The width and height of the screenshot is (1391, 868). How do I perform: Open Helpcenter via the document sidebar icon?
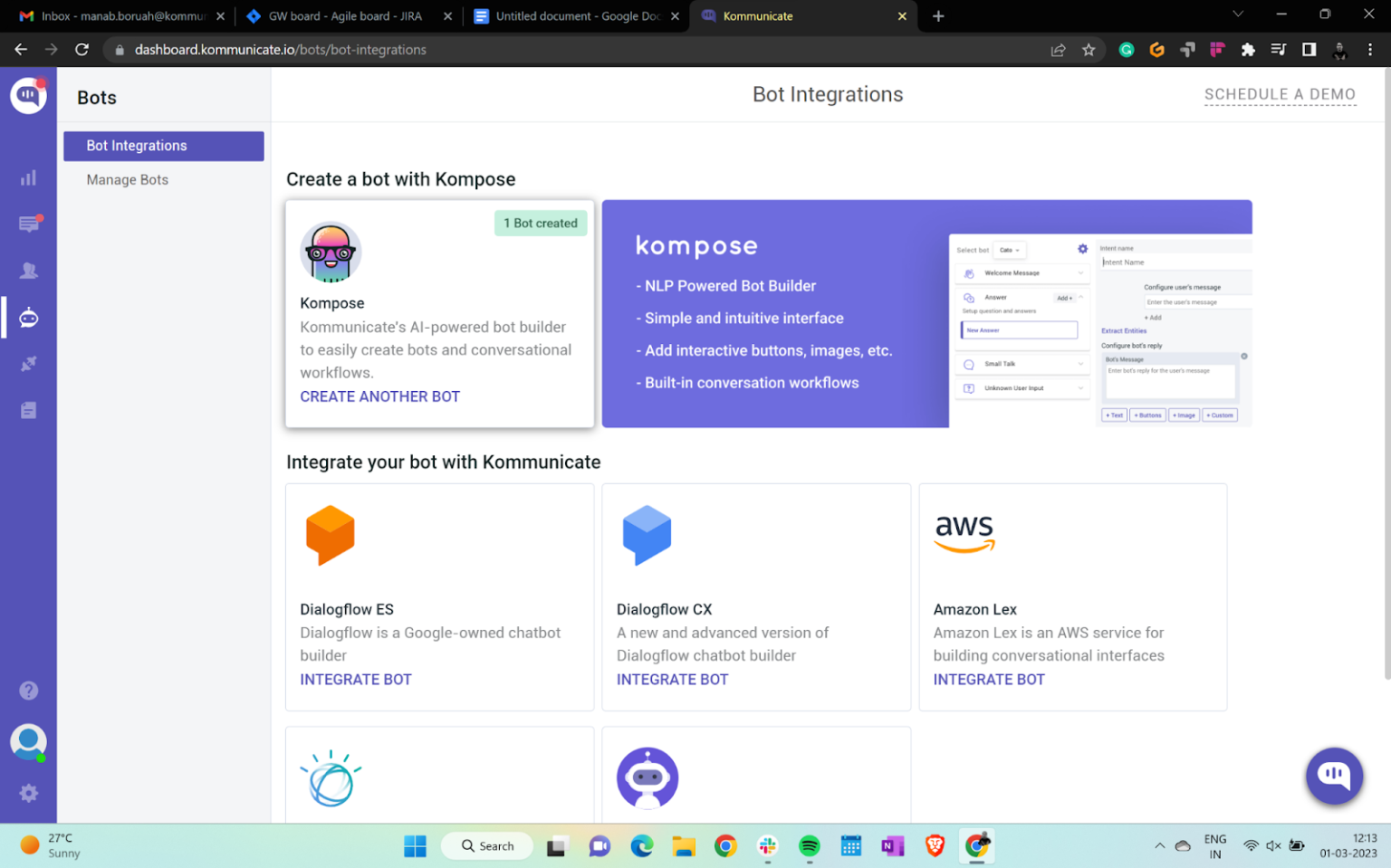click(x=28, y=410)
